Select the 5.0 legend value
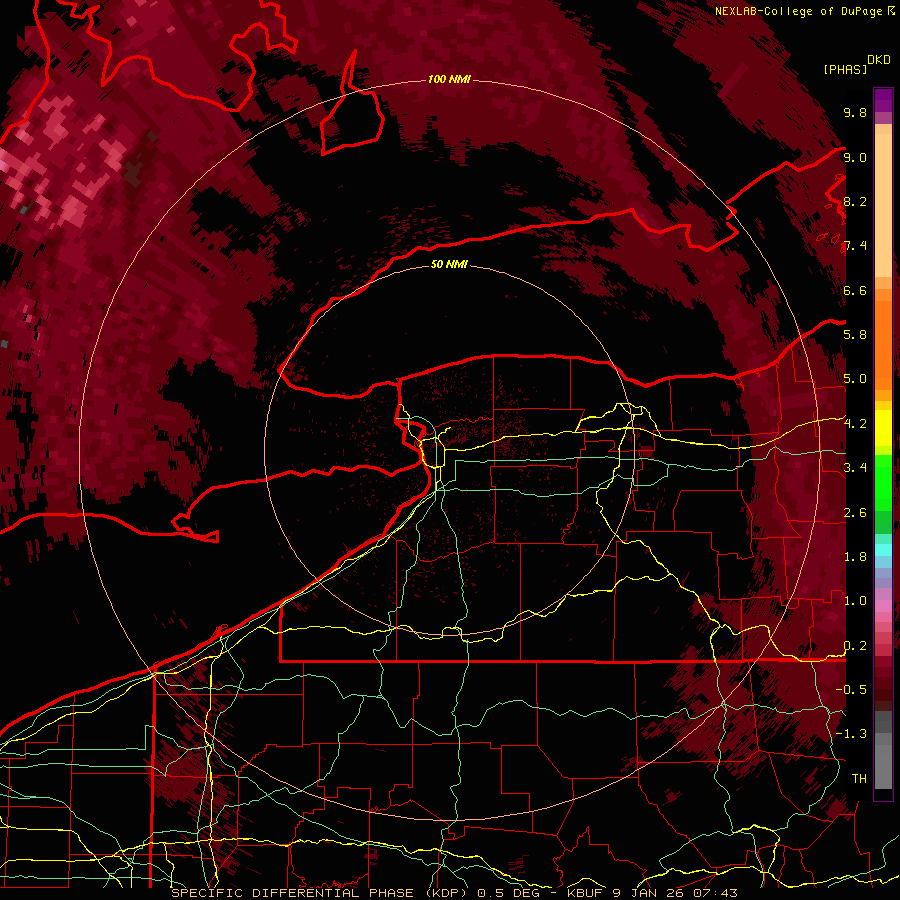 point(855,379)
